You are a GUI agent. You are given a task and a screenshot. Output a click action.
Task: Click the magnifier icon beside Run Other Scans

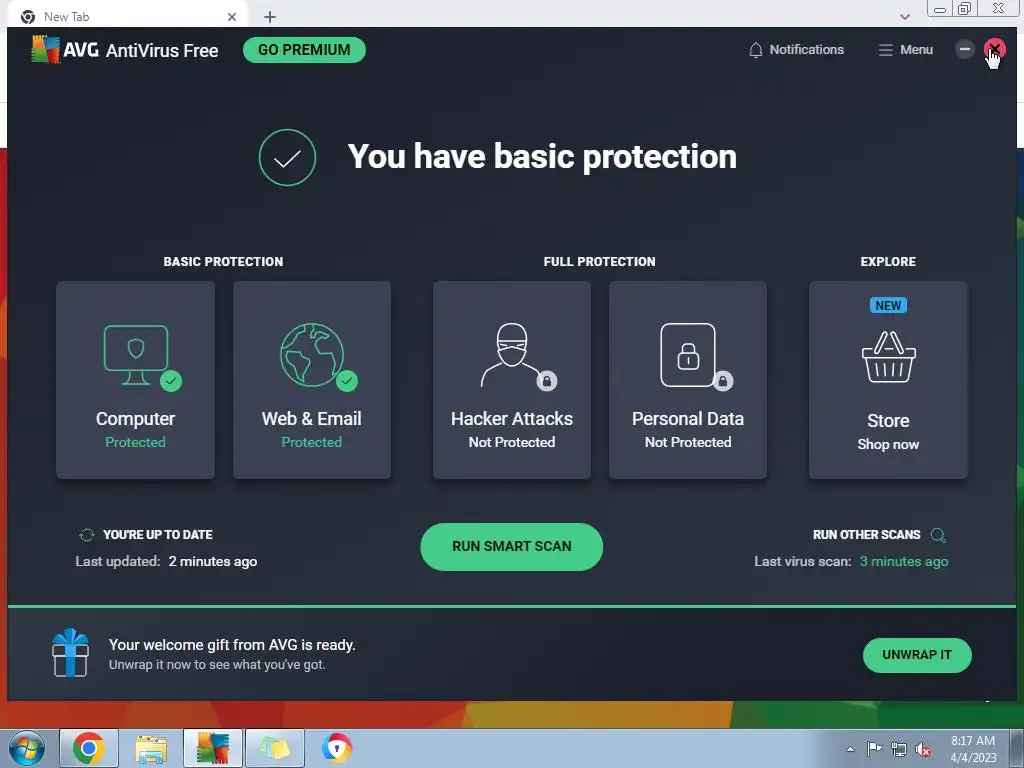point(938,536)
